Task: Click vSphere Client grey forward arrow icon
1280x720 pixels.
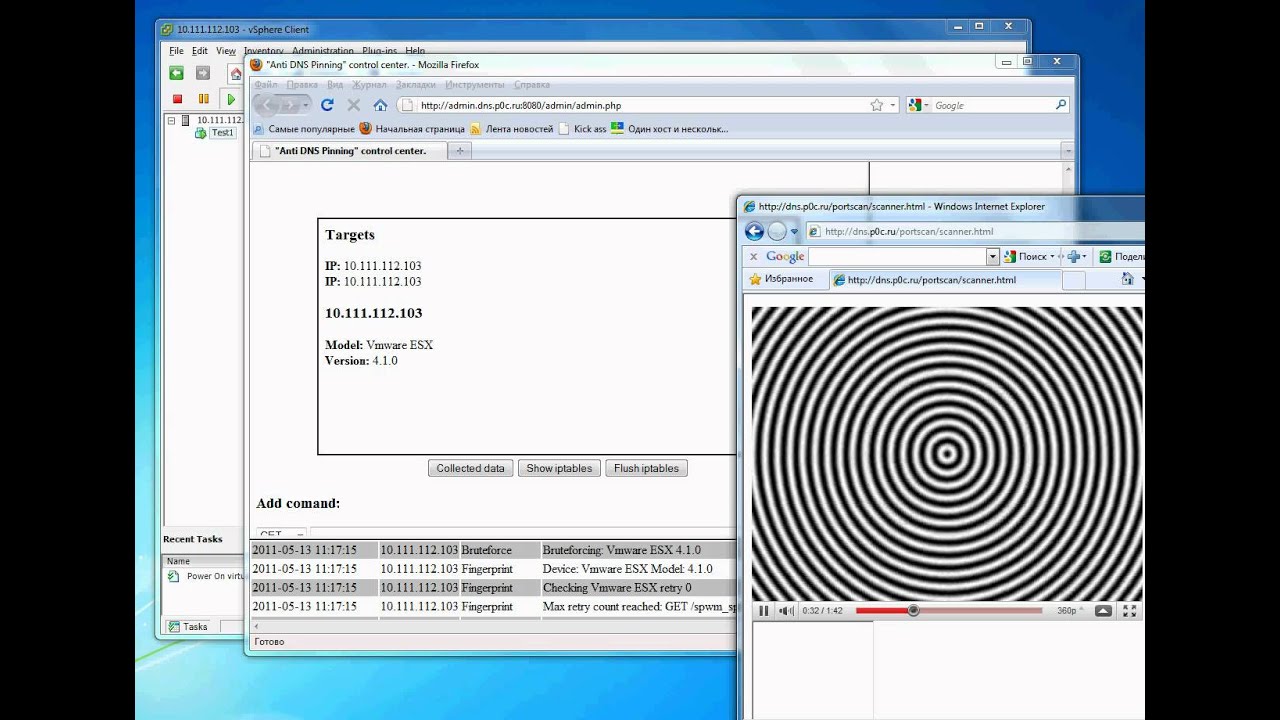Action: tap(203, 73)
